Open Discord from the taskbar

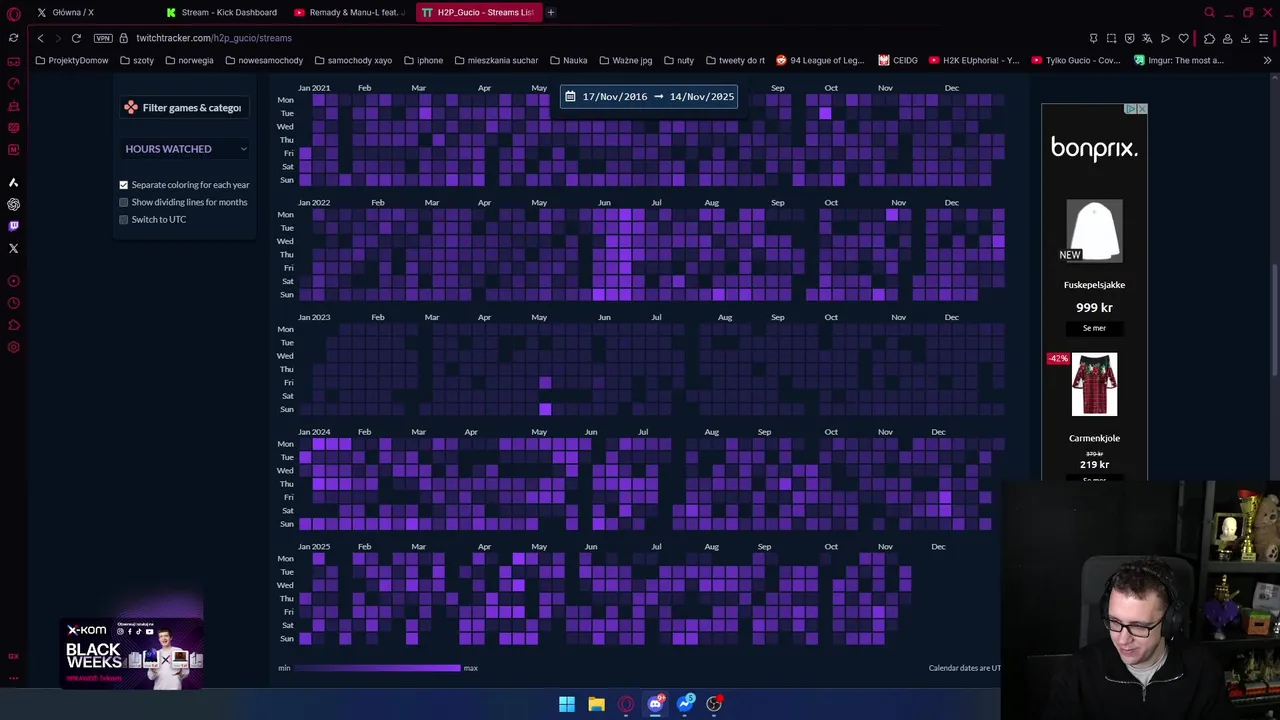click(x=655, y=704)
